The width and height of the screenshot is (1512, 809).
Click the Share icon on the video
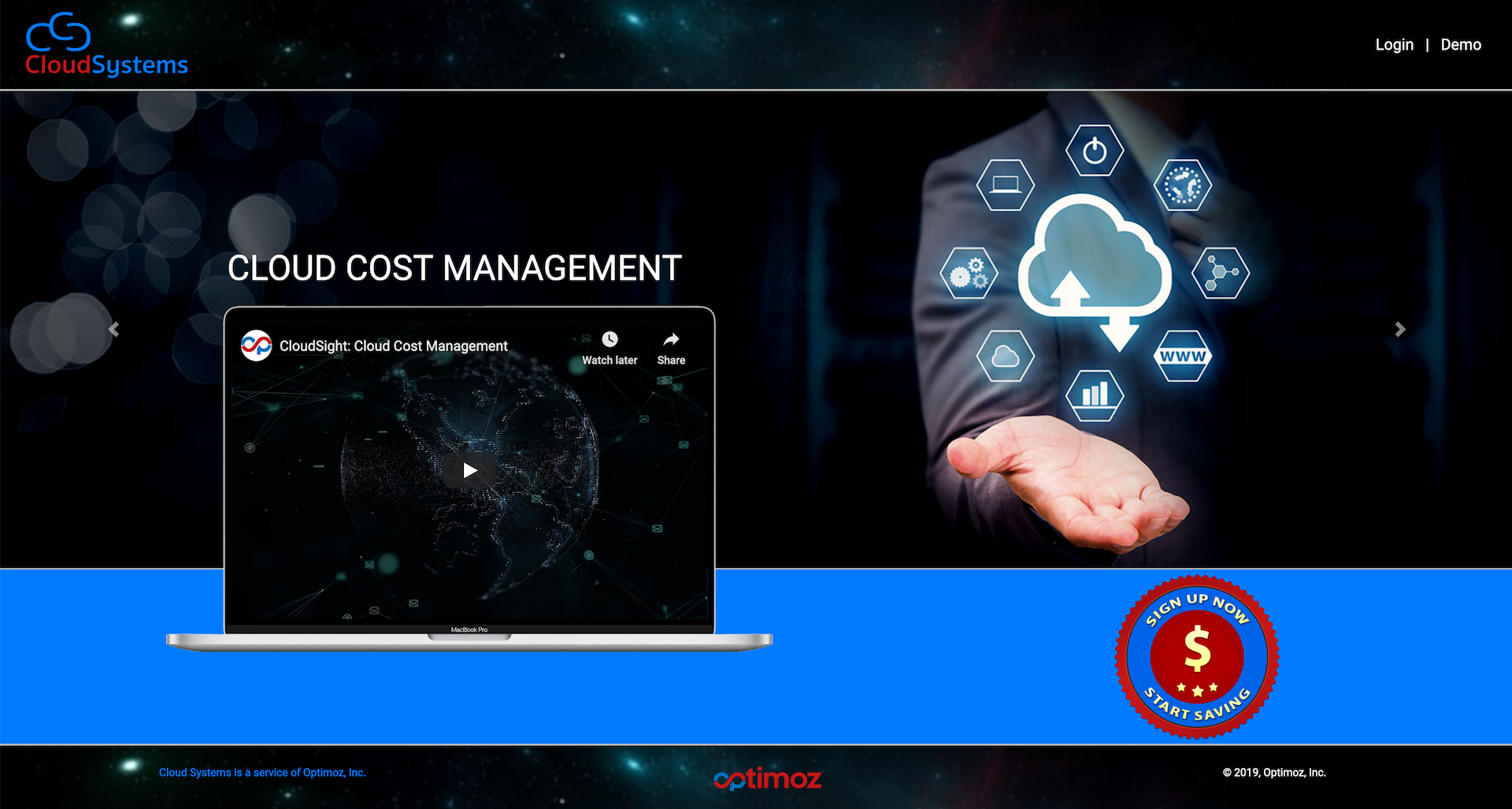[x=670, y=340]
